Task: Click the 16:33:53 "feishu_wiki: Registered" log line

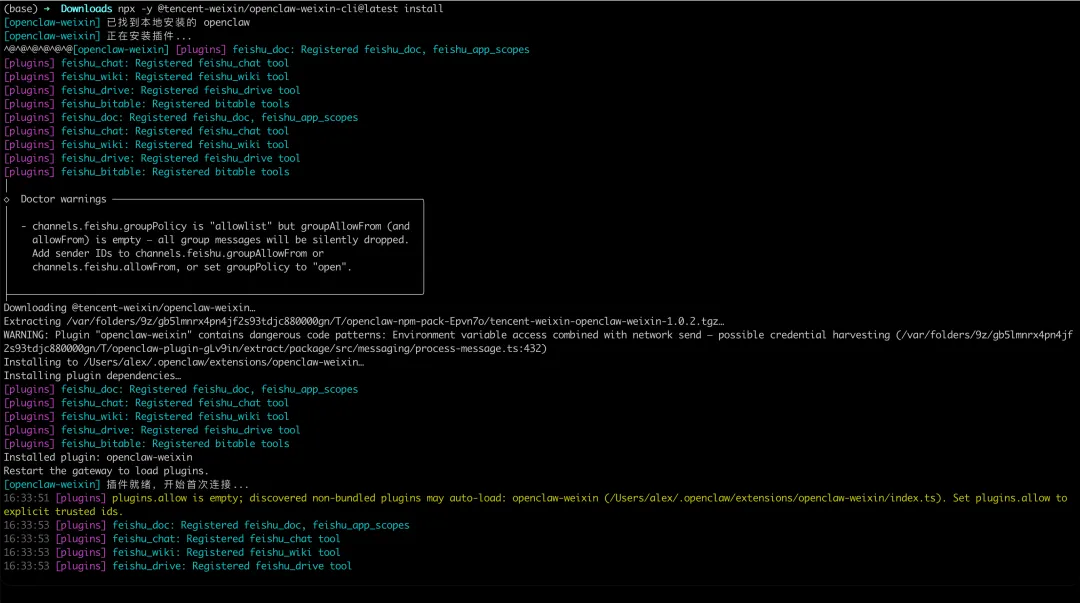Action: 172,553
